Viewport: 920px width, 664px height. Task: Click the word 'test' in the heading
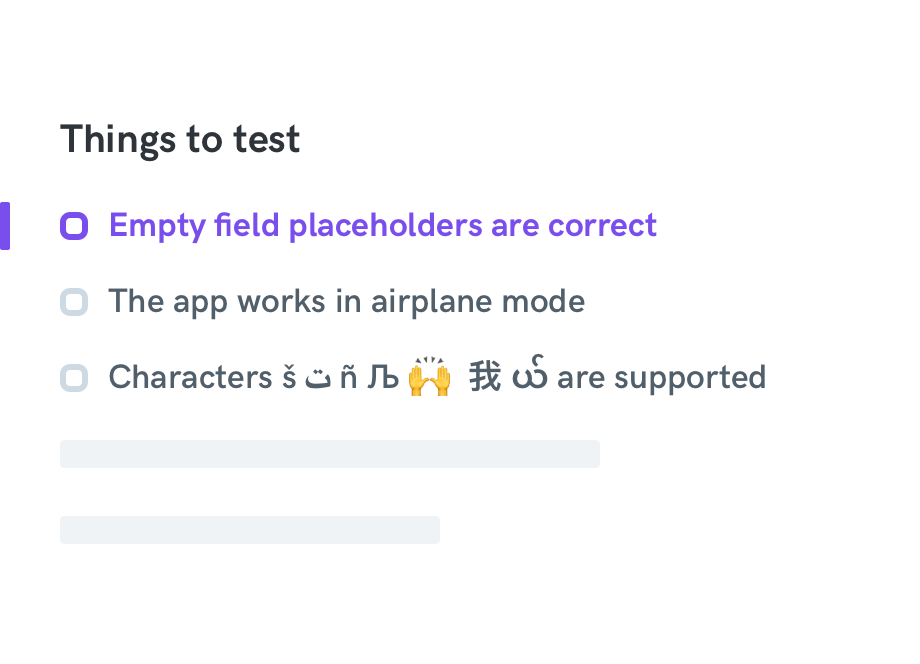pyautogui.click(x=267, y=140)
